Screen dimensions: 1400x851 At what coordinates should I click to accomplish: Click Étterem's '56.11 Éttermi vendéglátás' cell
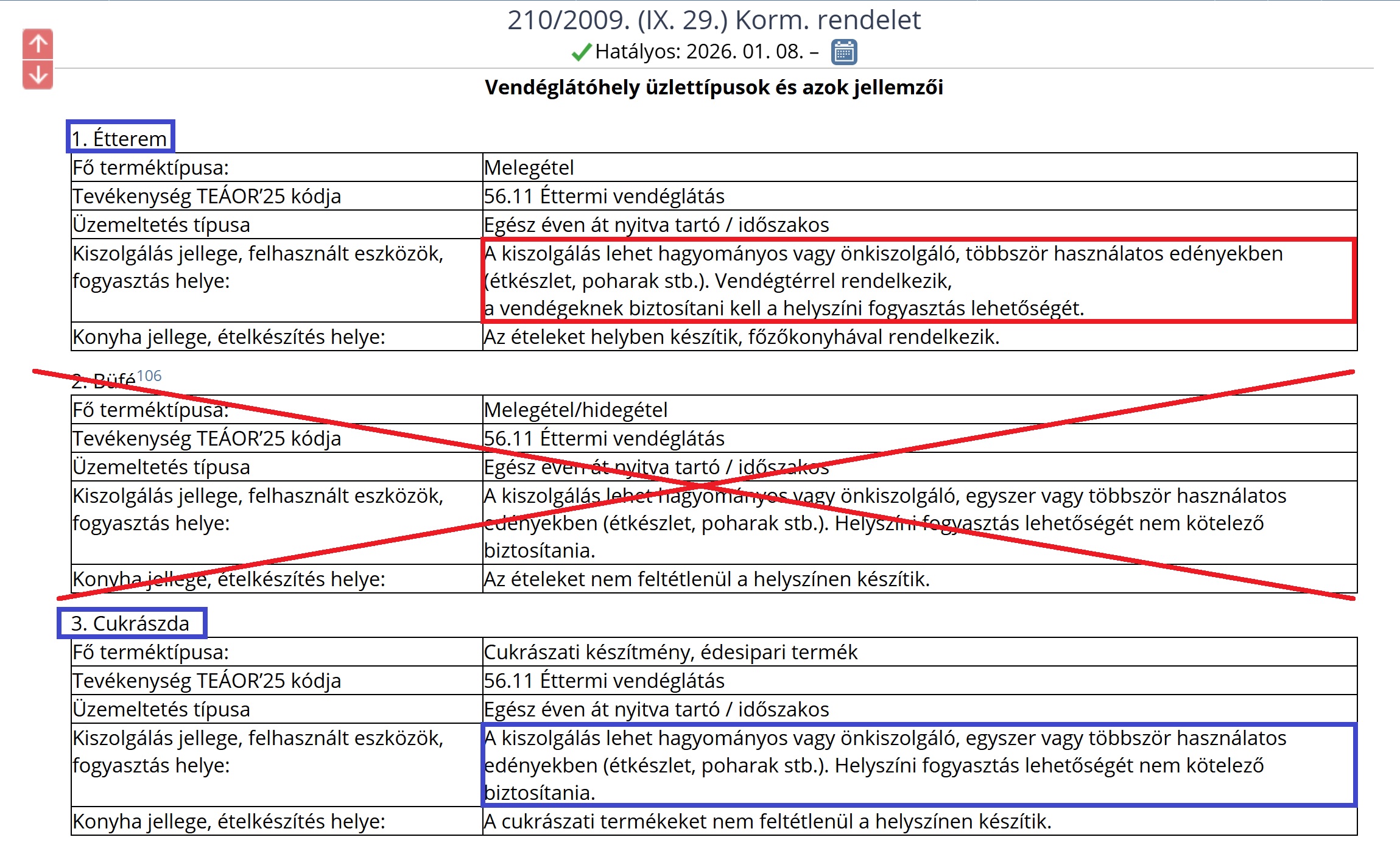[604, 196]
